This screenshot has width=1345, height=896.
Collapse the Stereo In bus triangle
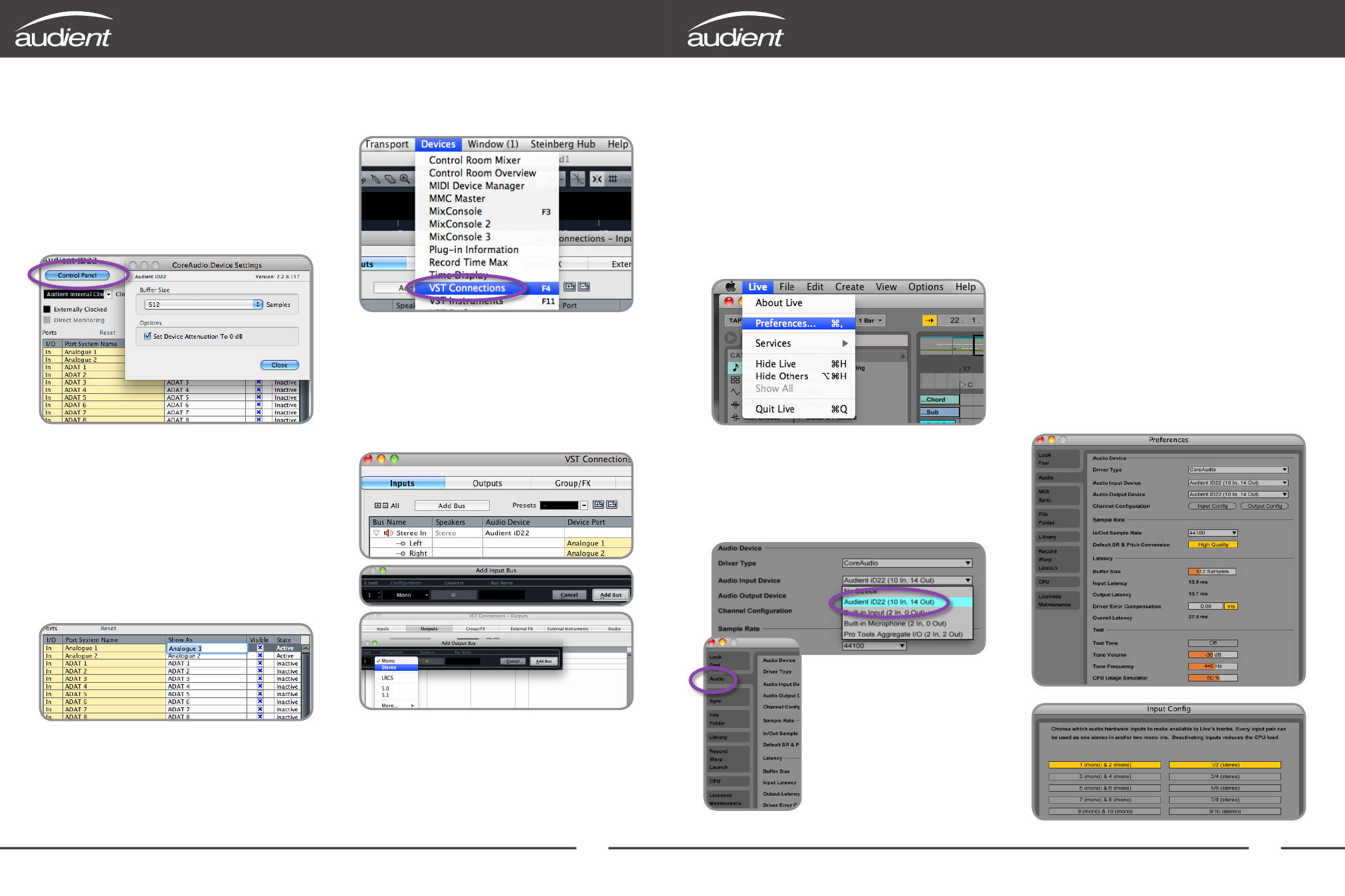(x=377, y=533)
